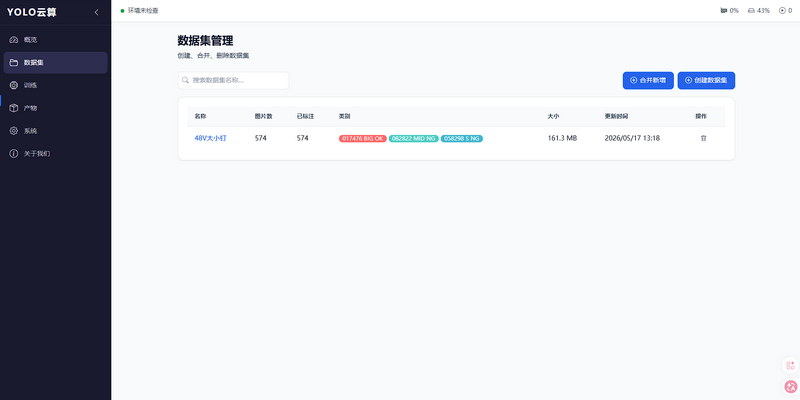Focus the 搜索数据集名称 search box
This screenshot has height=400, width=800.
tap(233, 81)
